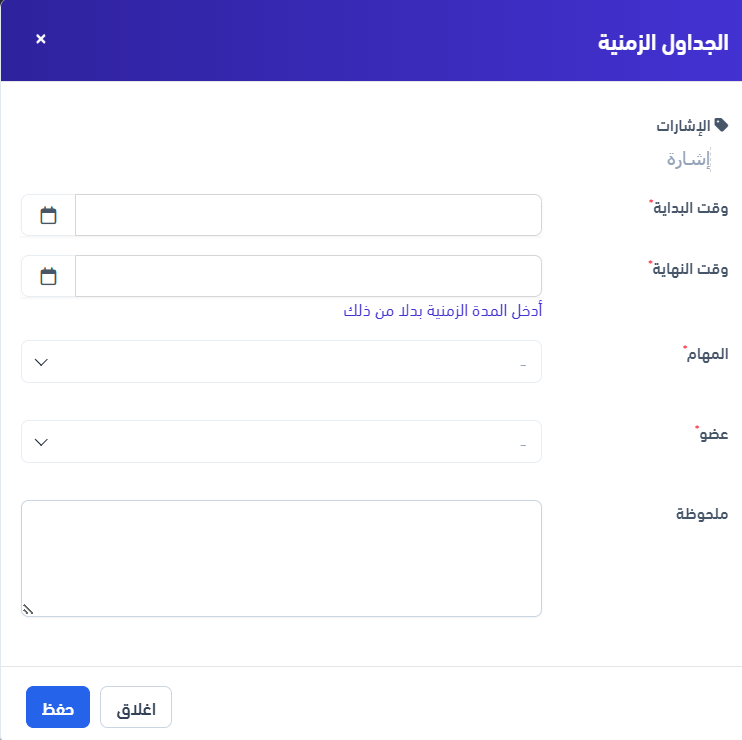The height and width of the screenshot is (740, 742).
Task: Click the وقت البداية field label
Action: [690, 209]
